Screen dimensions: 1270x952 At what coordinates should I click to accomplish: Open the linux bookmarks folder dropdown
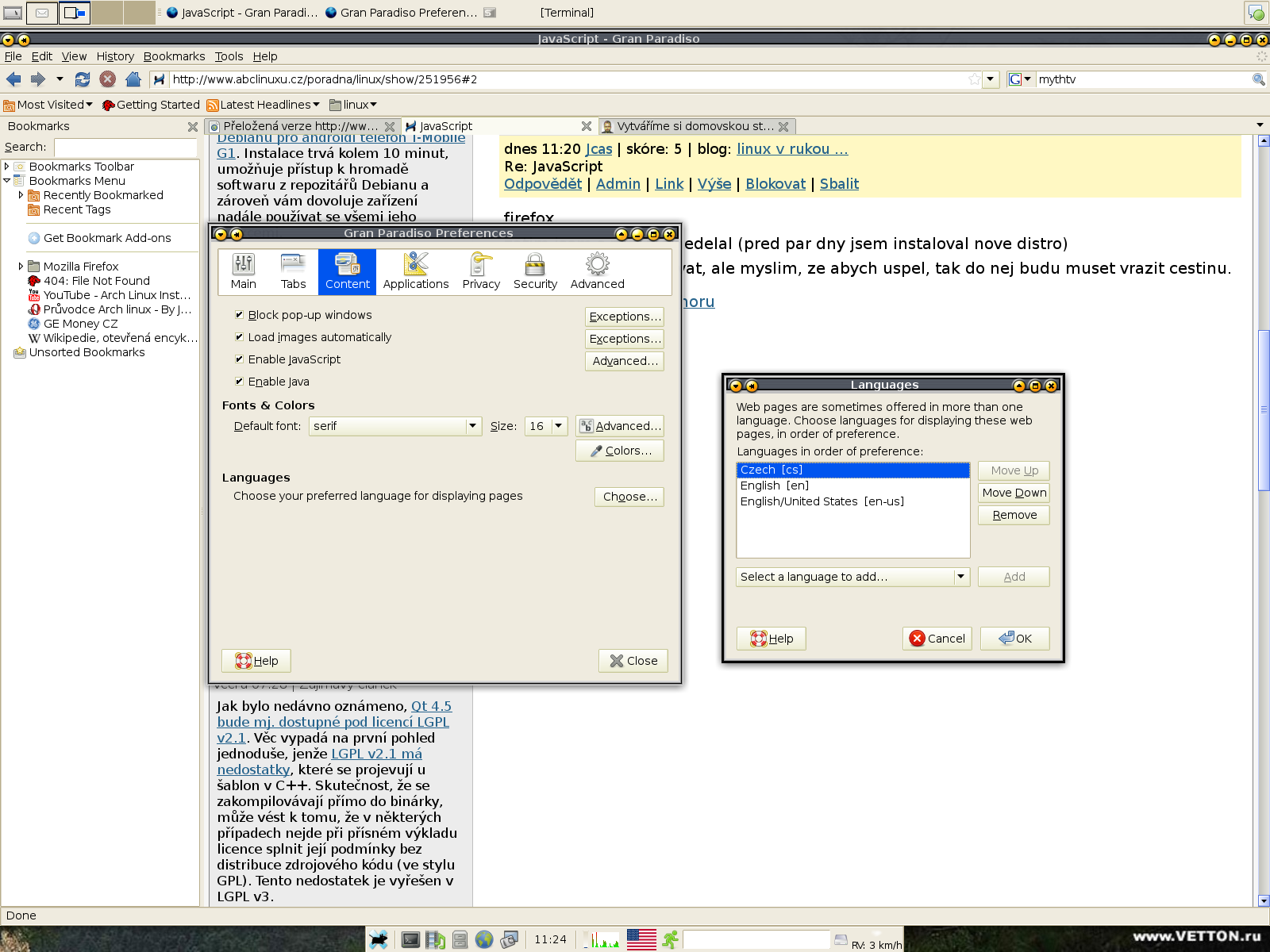pos(353,105)
